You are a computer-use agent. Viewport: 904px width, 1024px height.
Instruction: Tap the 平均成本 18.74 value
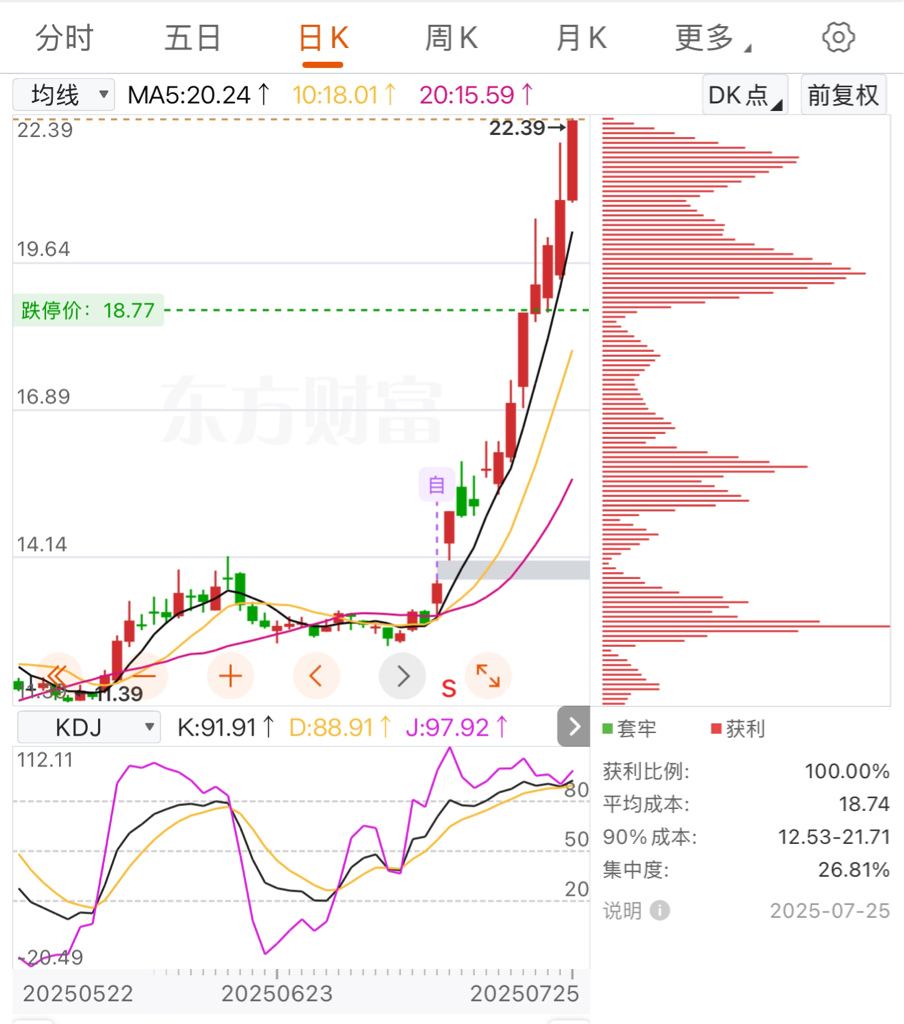click(x=864, y=804)
